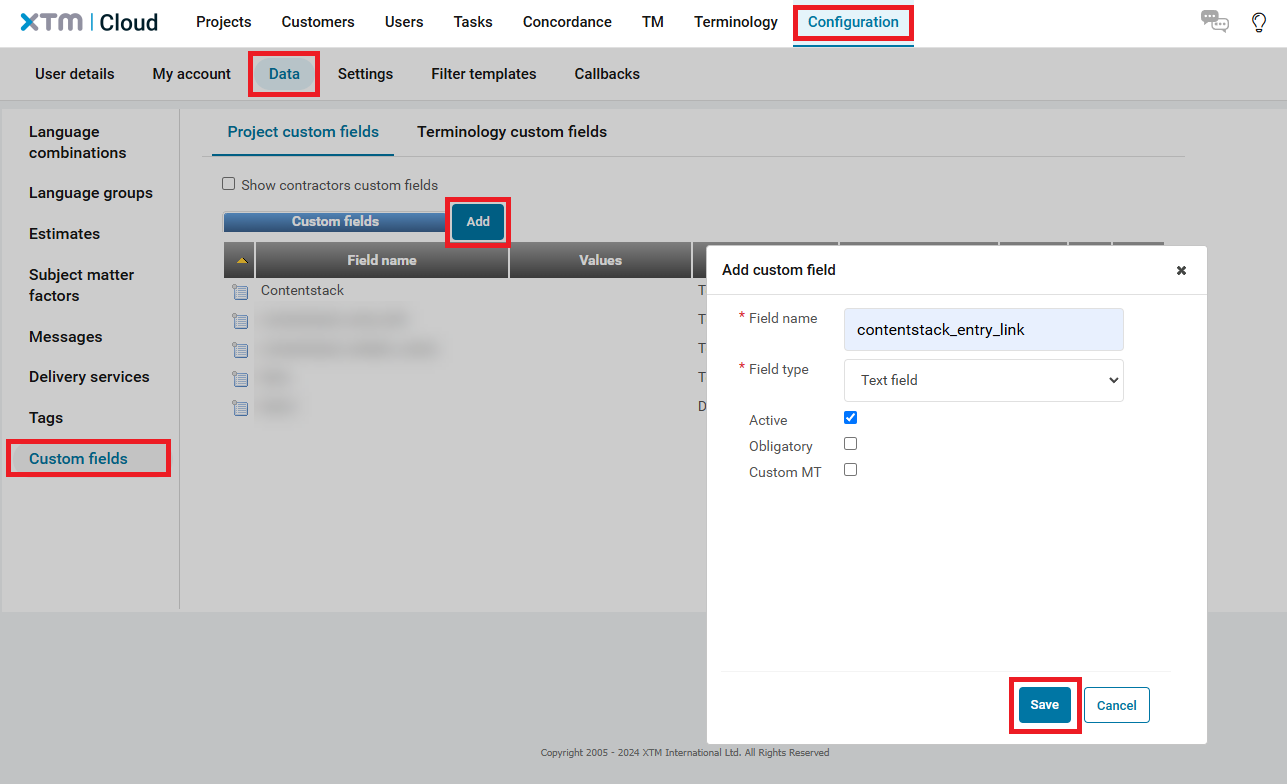The image size is (1287, 784).
Task: Open Language groups in sidebar
Action: coord(91,193)
